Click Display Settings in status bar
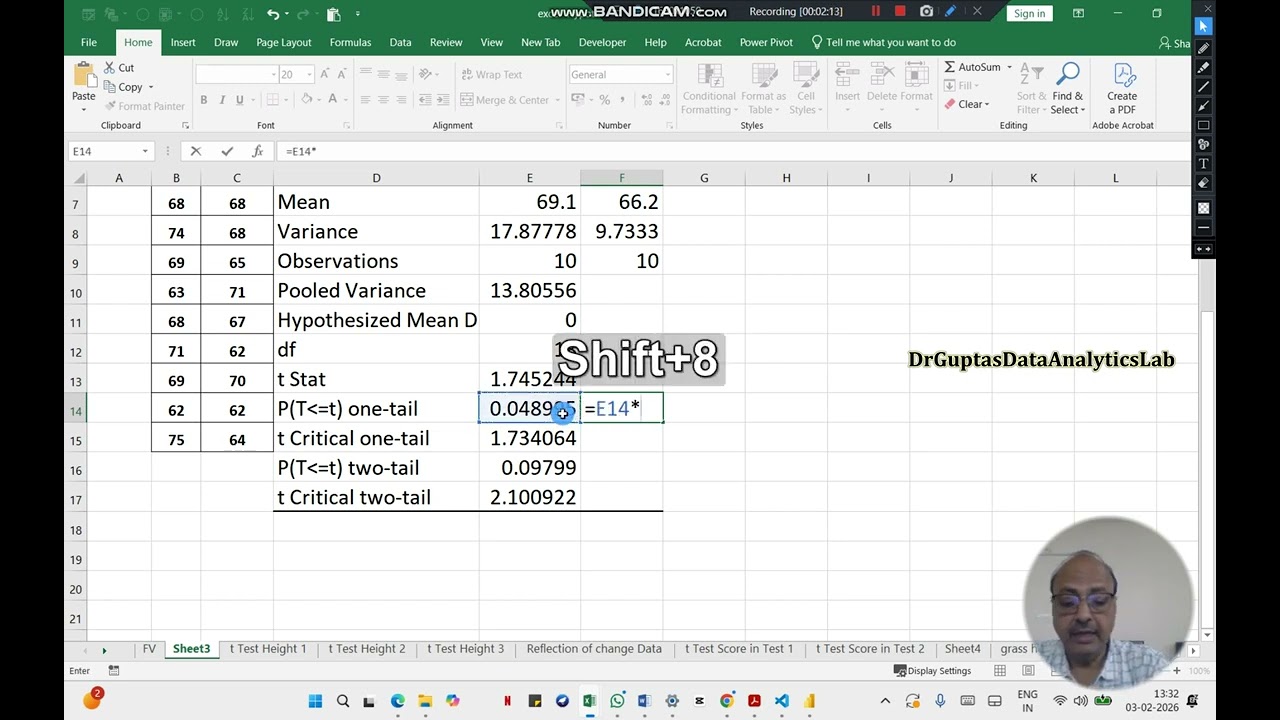The image size is (1280, 720). click(932, 671)
